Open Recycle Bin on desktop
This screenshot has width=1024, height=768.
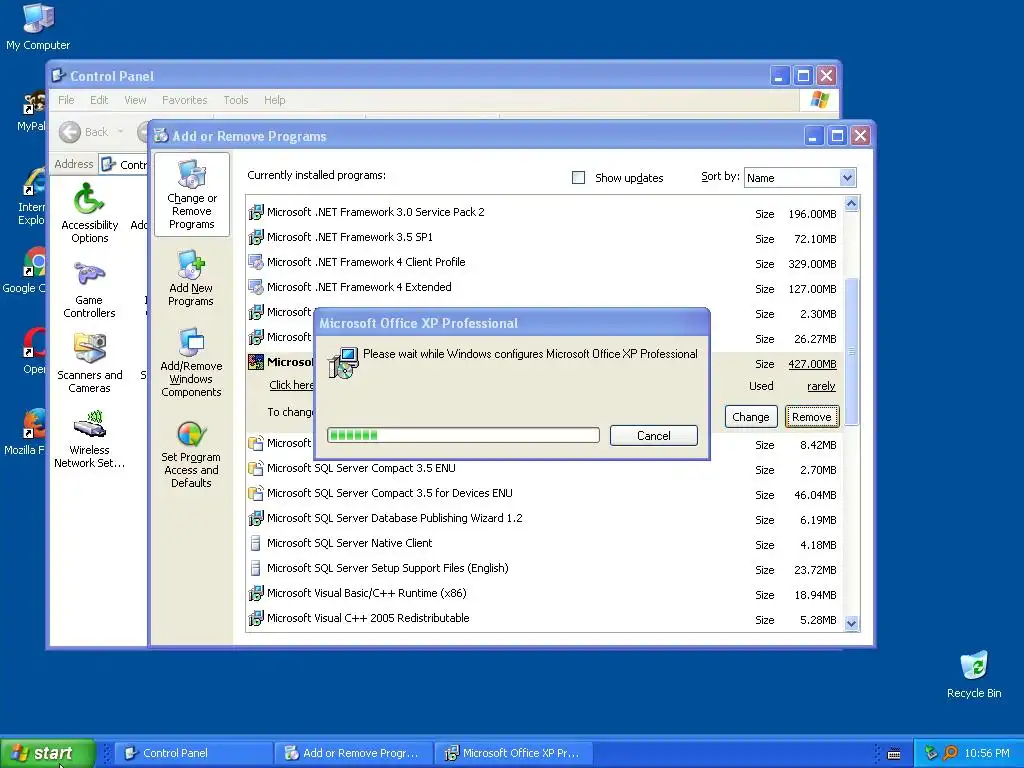[x=974, y=675]
